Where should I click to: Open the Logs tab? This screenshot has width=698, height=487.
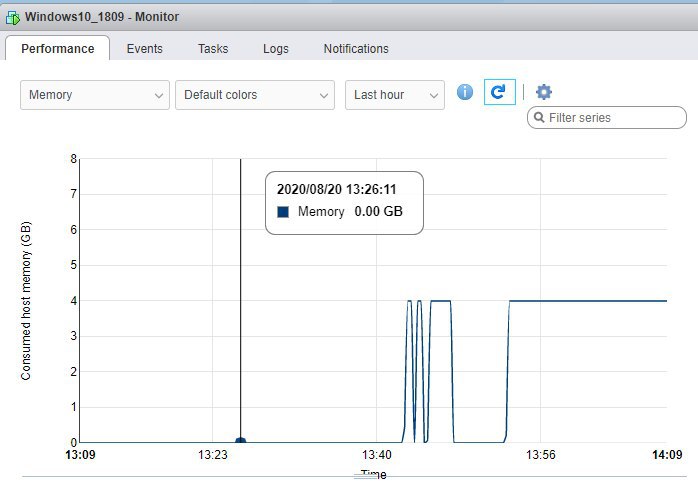[276, 49]
